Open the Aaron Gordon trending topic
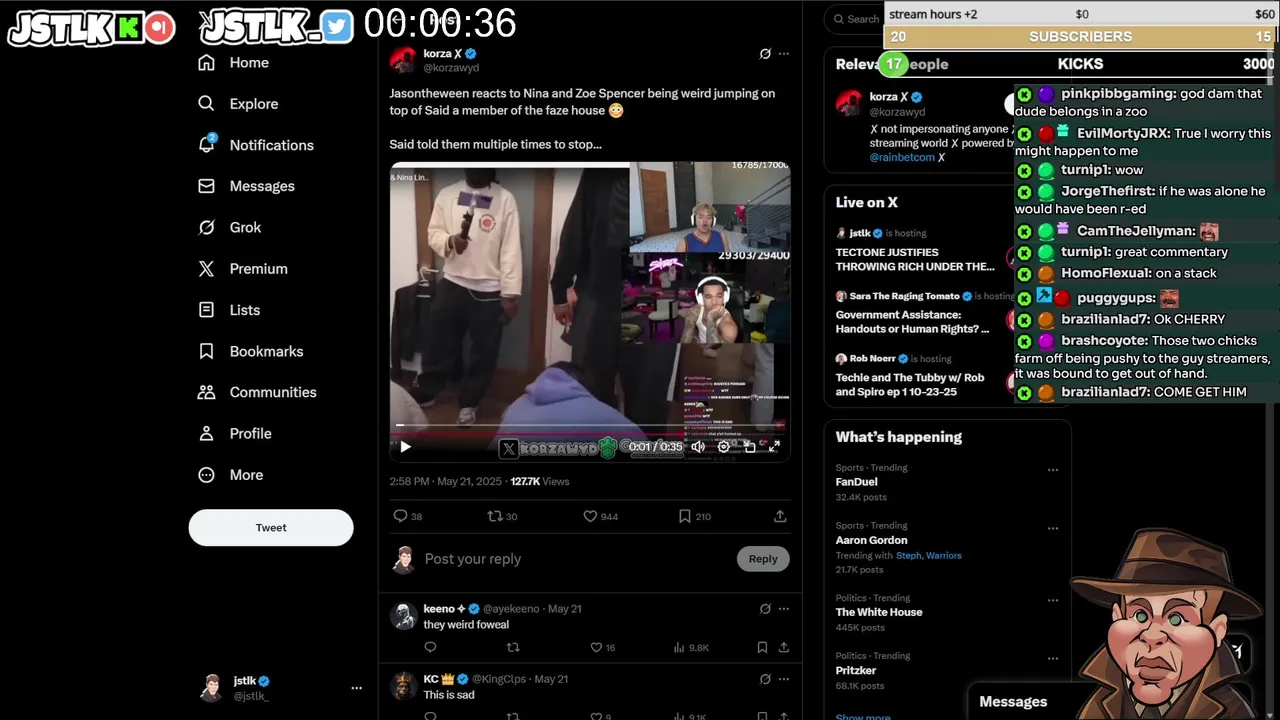Viewport: 1280px width, 720px height. click(x=871, y=540)
